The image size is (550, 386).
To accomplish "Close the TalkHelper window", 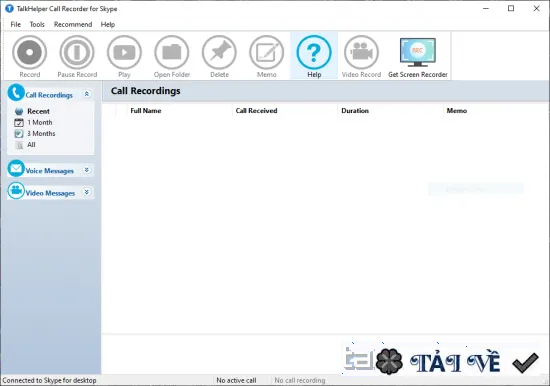I will click(536, 8).
